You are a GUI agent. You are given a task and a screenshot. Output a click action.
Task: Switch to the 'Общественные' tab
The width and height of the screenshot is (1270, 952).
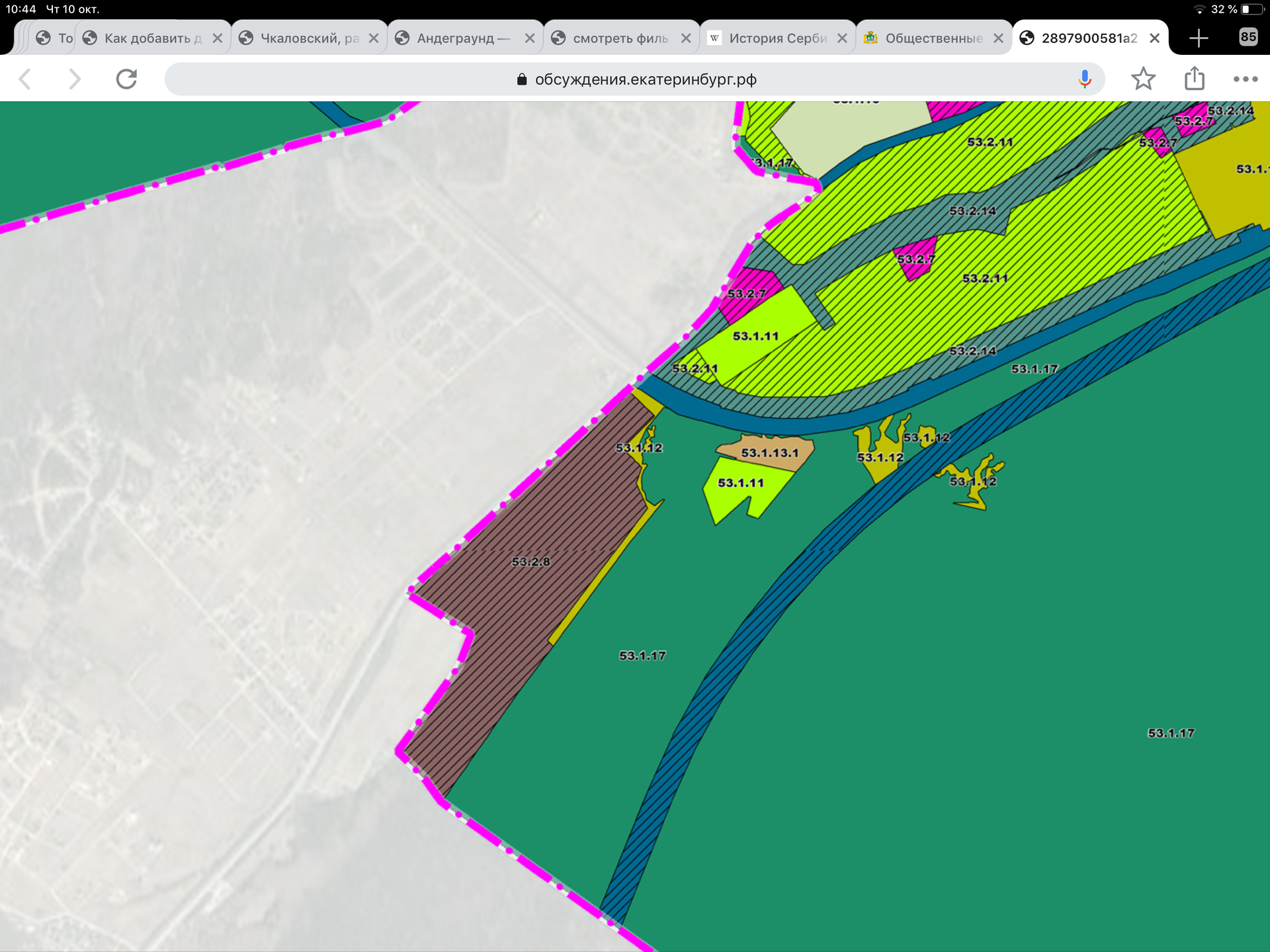(934, 38)
